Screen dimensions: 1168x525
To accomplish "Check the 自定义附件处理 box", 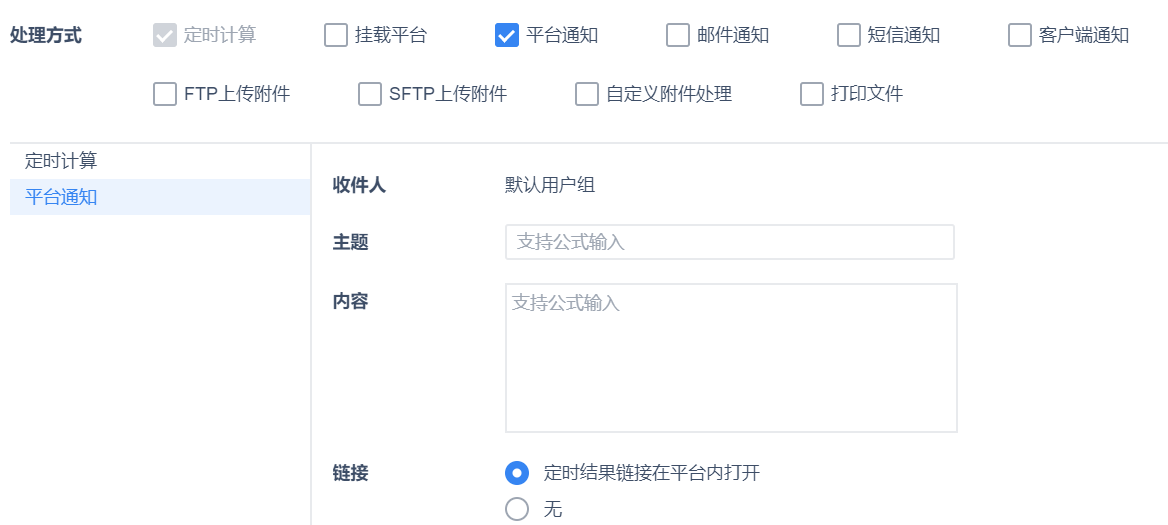I will 587,94.
